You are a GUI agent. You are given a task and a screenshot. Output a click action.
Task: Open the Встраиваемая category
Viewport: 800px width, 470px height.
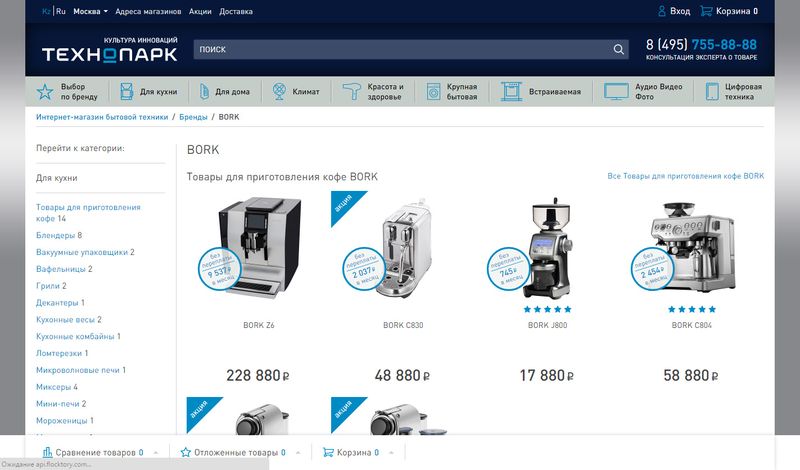pyautogui.click(x=555, y=92)
